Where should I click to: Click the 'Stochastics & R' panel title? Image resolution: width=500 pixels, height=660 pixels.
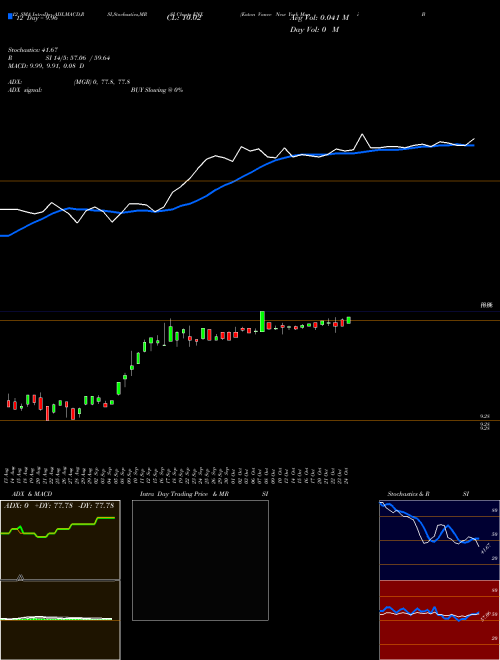[x=408, y=494]
